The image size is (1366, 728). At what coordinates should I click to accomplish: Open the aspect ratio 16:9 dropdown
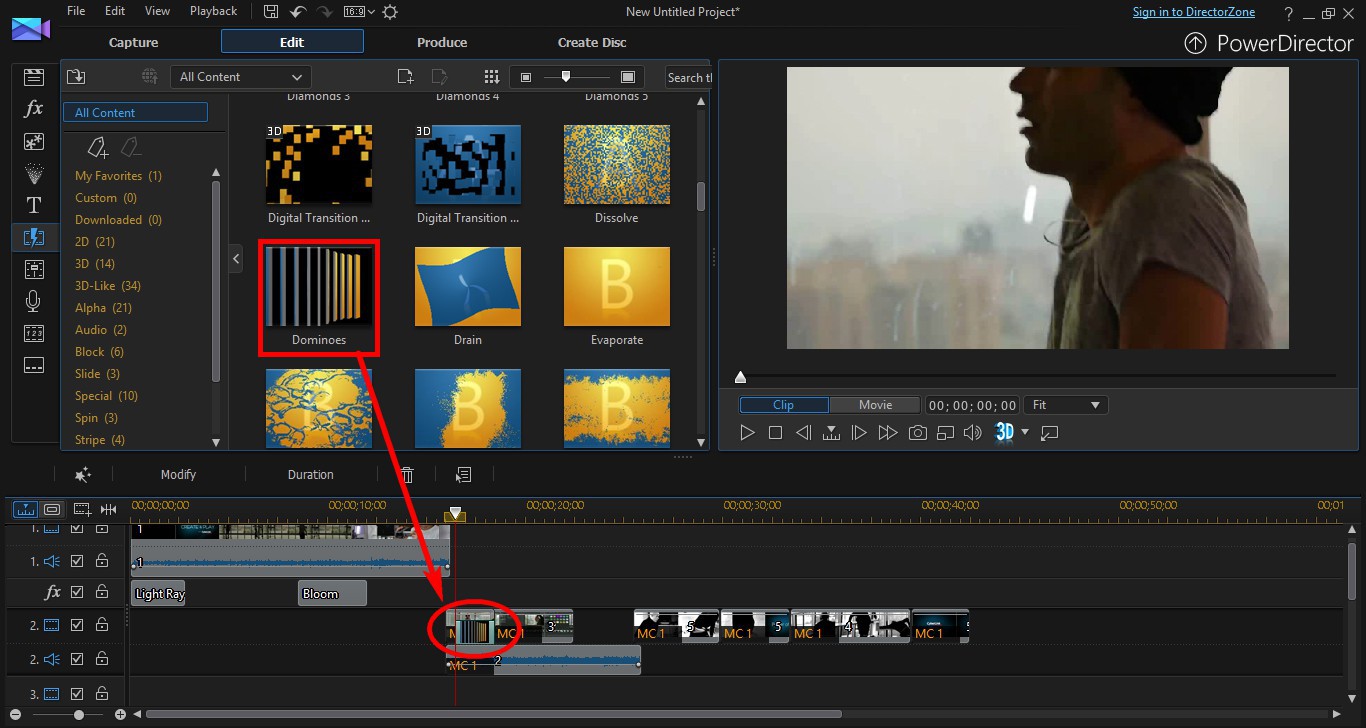[359, 12]
